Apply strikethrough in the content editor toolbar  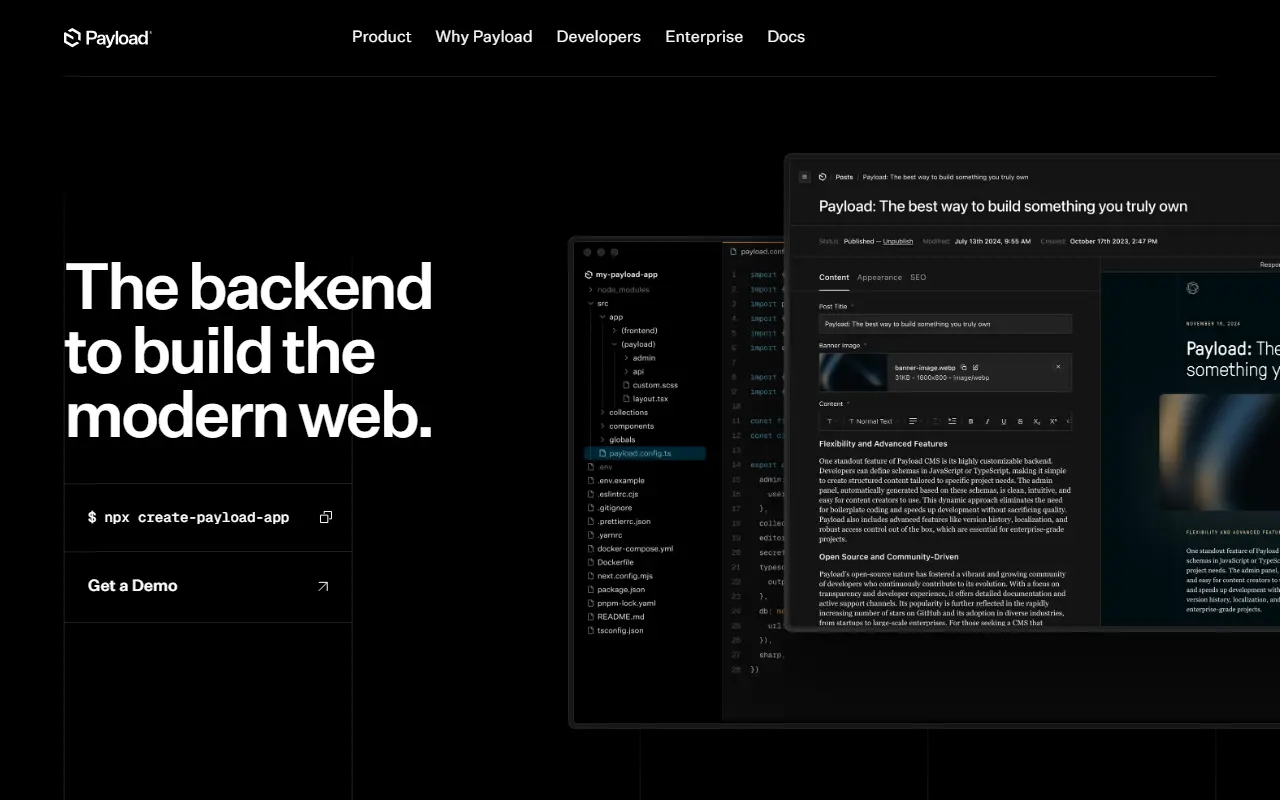coord(1020,421)
